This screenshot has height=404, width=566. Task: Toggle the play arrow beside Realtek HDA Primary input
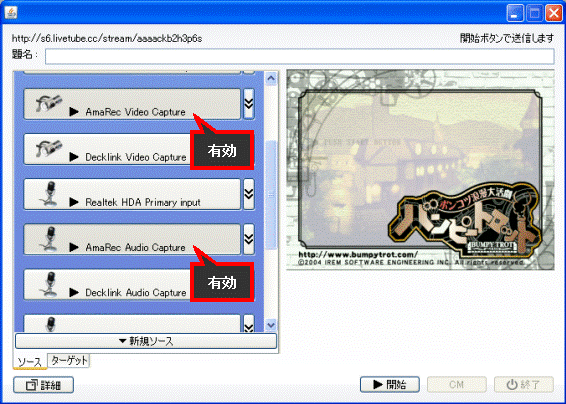coord(74,202)
